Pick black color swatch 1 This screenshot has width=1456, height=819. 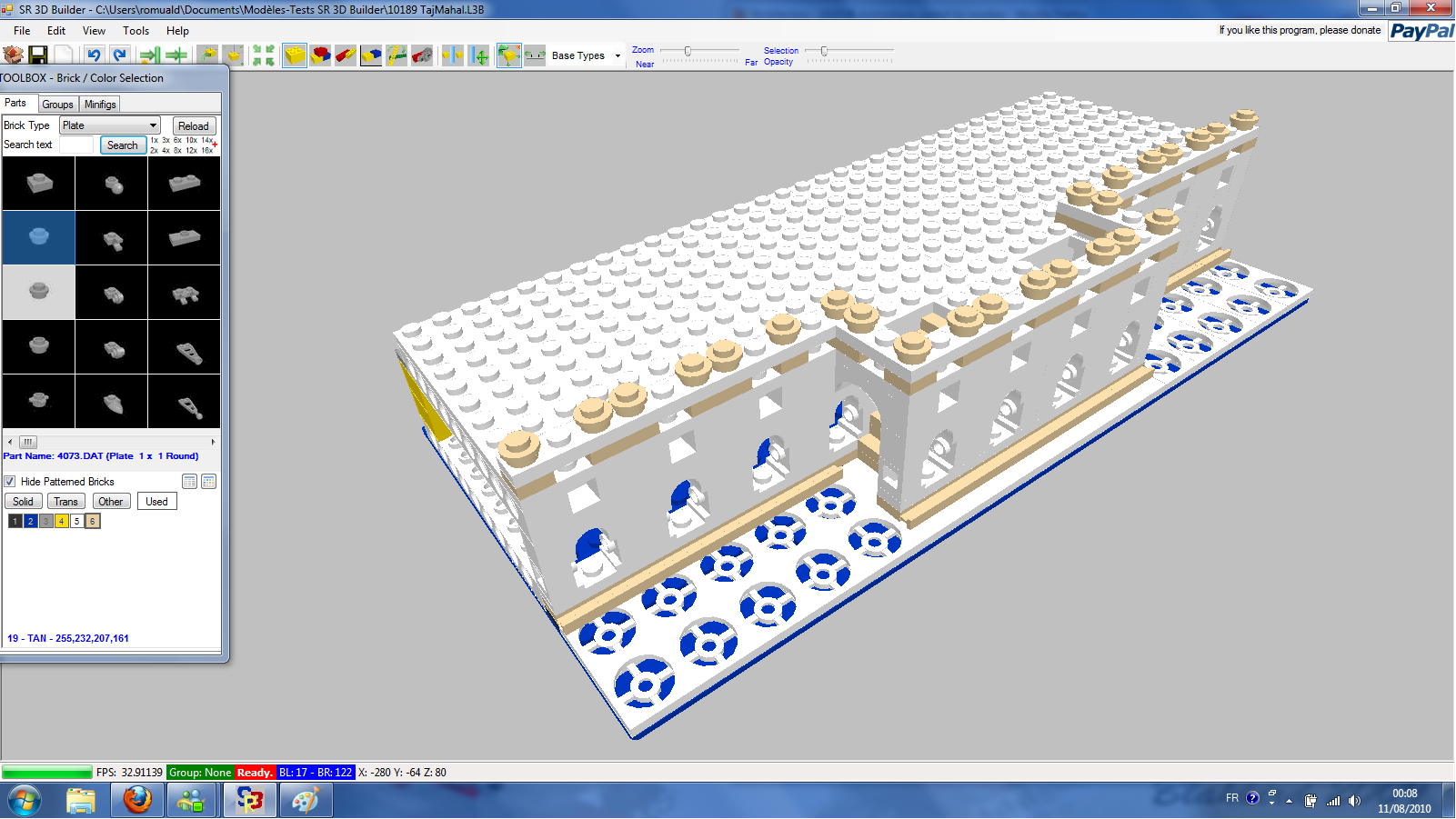pyautogui.click(x=15, y=522)
